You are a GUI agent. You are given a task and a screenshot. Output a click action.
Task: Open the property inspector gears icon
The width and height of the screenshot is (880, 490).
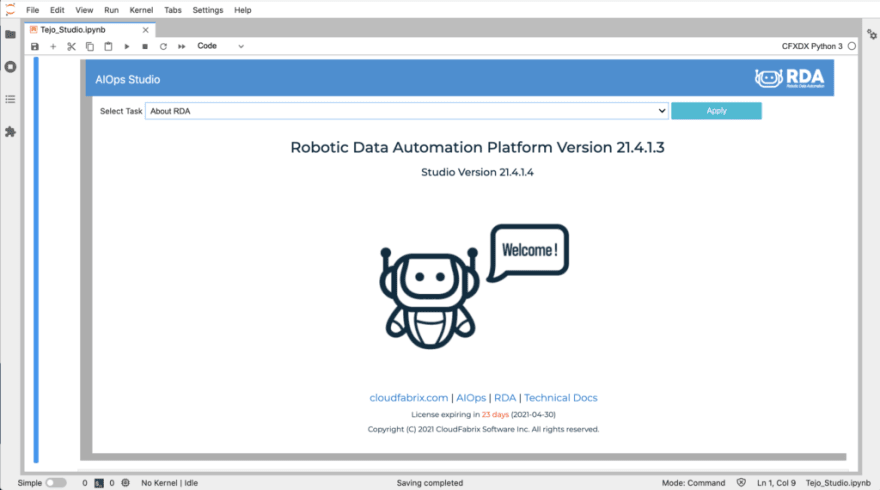872,34
